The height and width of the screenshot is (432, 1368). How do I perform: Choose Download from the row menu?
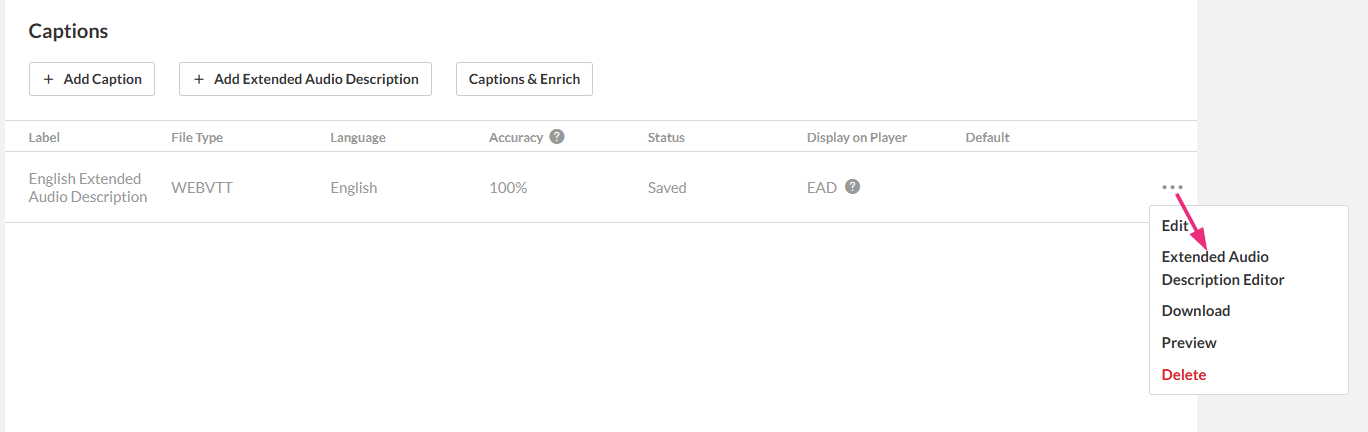[x=1196, y=311]
